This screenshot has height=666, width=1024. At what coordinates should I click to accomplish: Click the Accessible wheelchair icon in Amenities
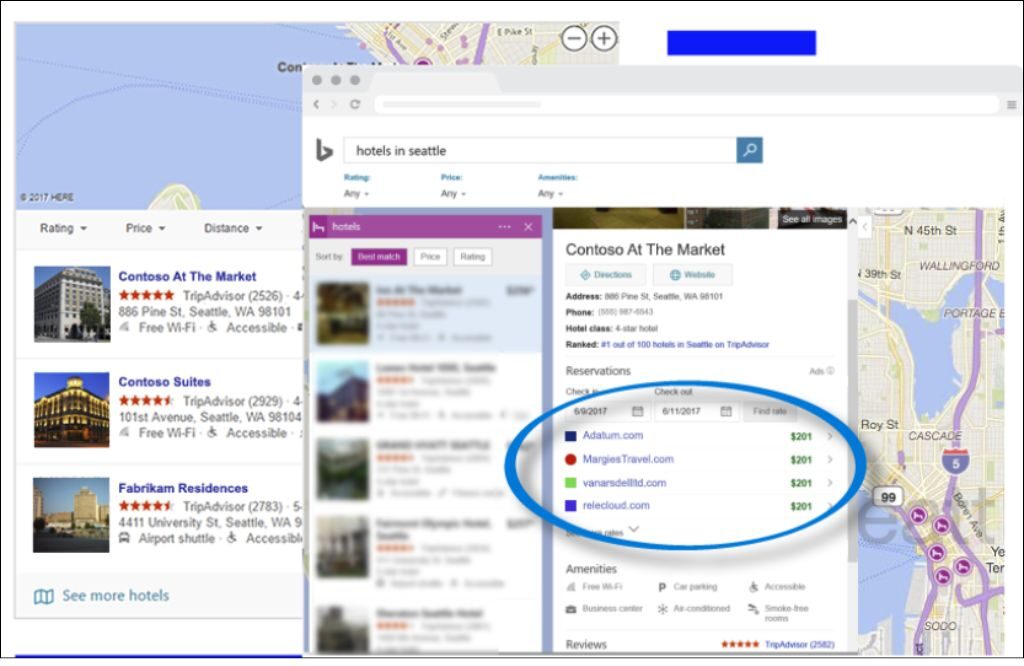(x=753, y=587)
